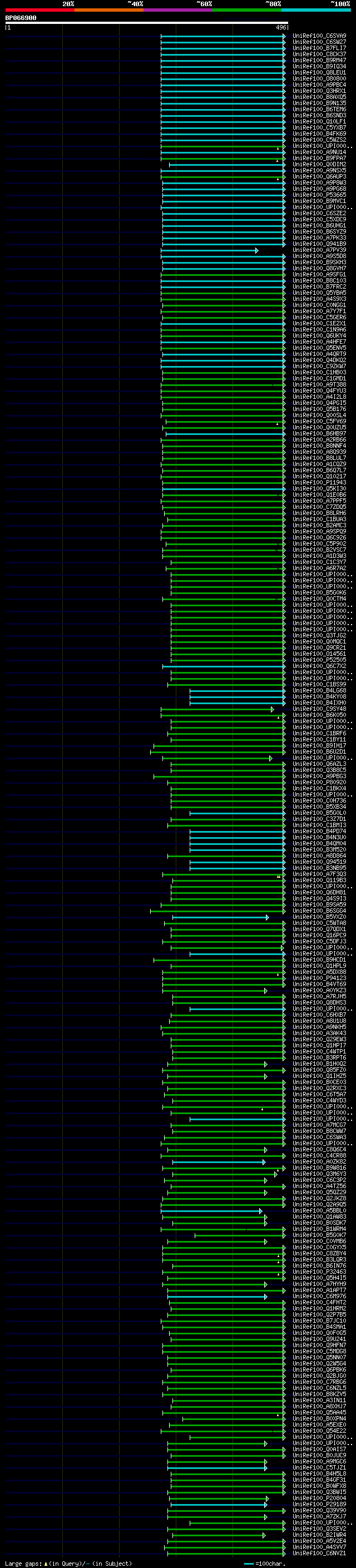
Task: Select label UniRef100_B4KY08
Action: [319, 697]
